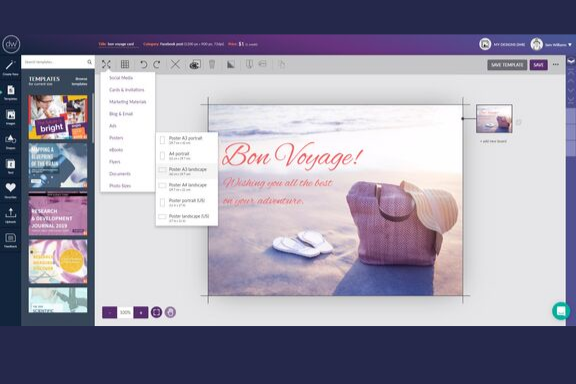
Task: Click the resize design icon in toolbar
Action: tap(106, 65)
